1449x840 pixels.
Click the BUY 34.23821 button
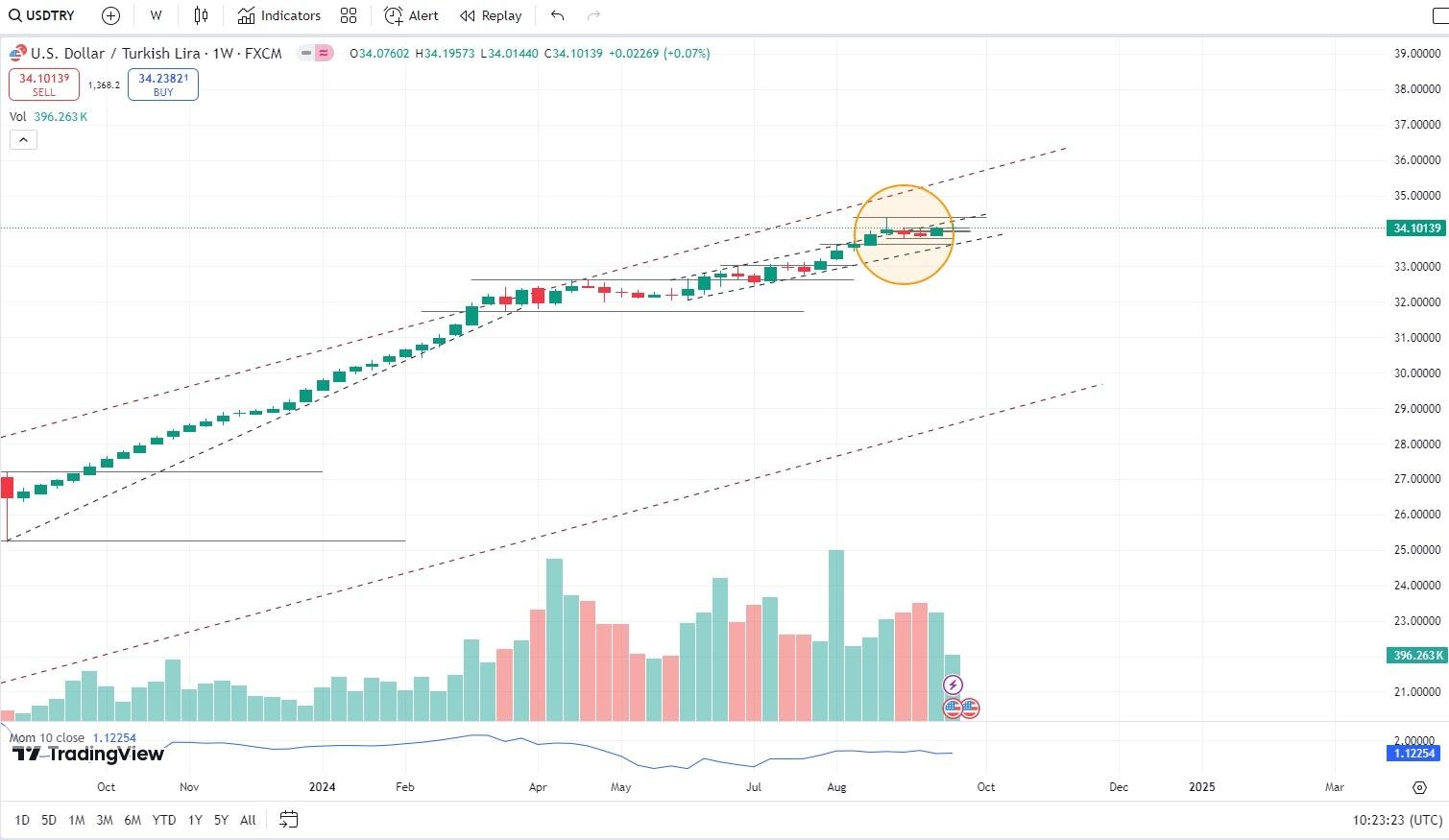click(162, 84)
